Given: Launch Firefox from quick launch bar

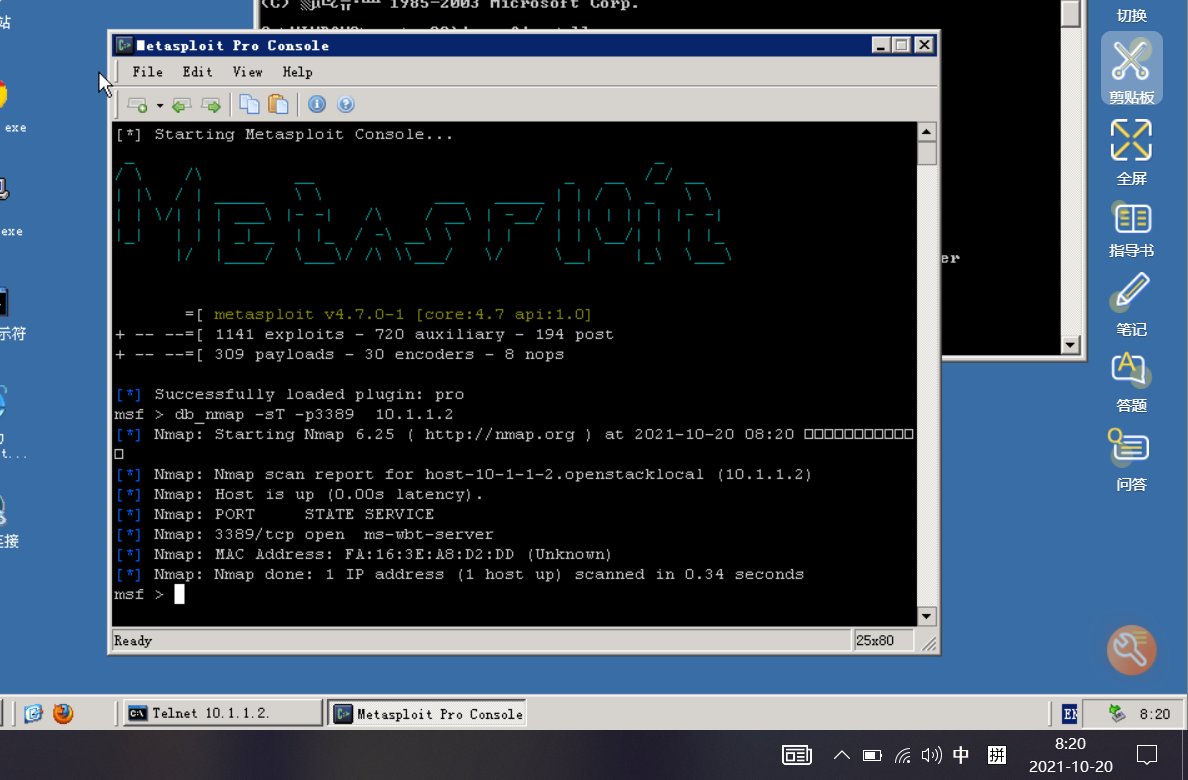Looking at the screenshot, I should [63, 713].
